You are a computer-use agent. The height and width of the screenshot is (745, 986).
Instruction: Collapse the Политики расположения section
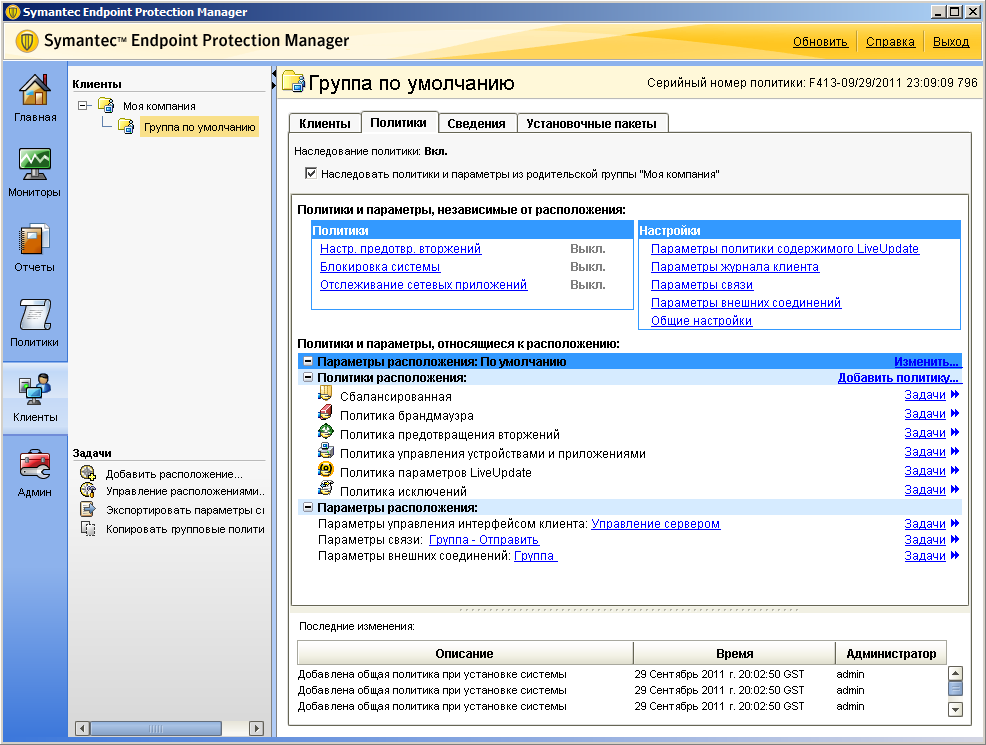308,378
